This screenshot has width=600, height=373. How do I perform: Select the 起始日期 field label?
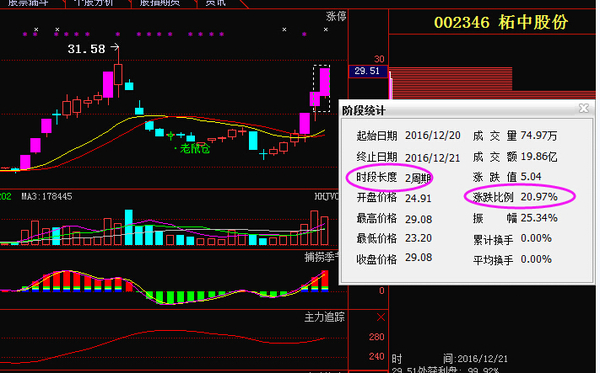tap(377, 135)
